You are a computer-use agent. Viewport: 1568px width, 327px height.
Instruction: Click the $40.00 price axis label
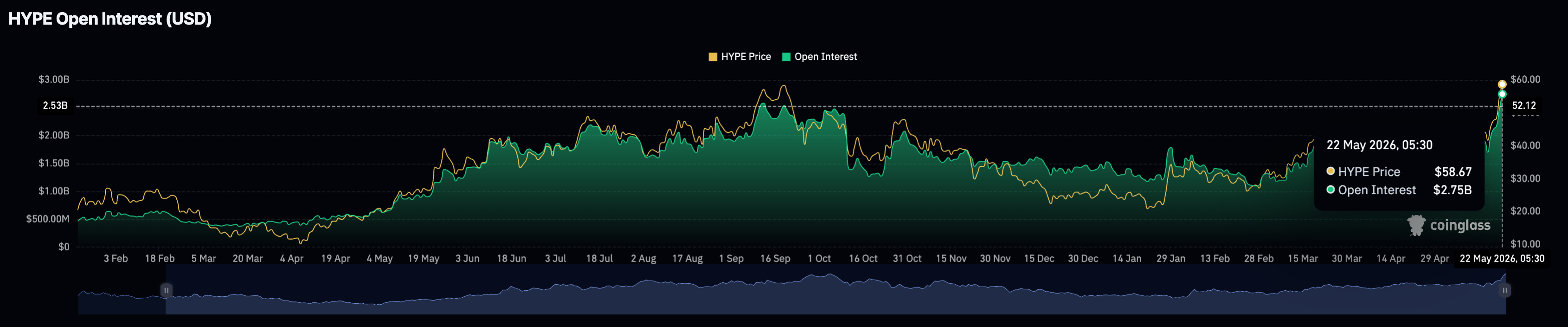coord(1525,145)
